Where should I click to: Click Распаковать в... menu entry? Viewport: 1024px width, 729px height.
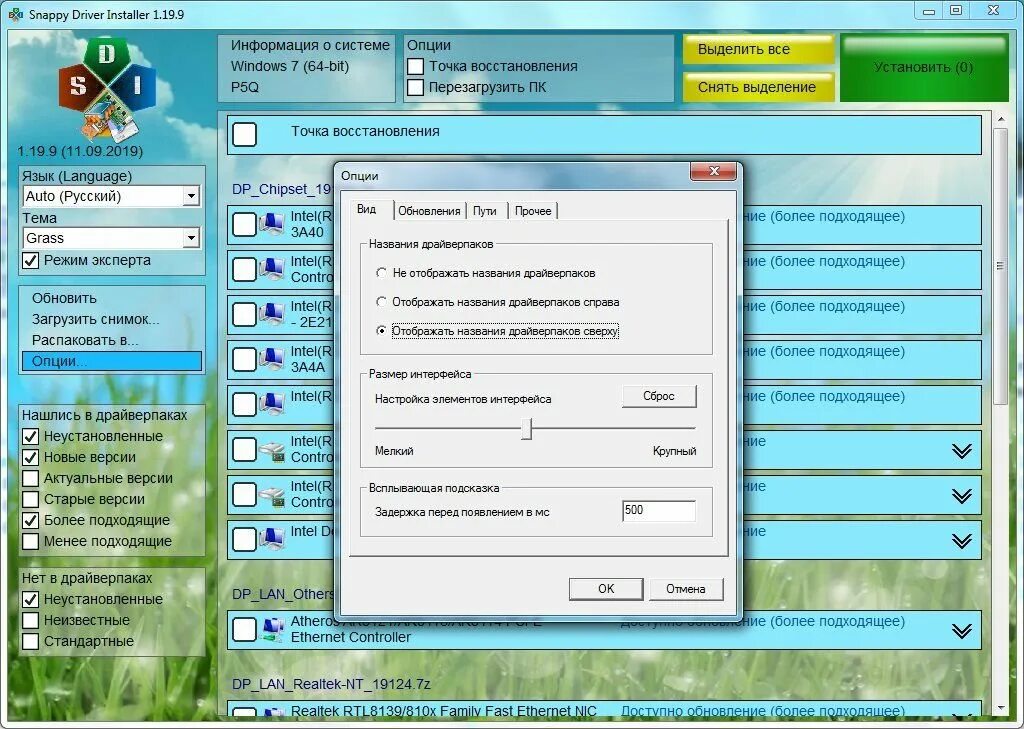pyautogui.click(x=85, y=340)
